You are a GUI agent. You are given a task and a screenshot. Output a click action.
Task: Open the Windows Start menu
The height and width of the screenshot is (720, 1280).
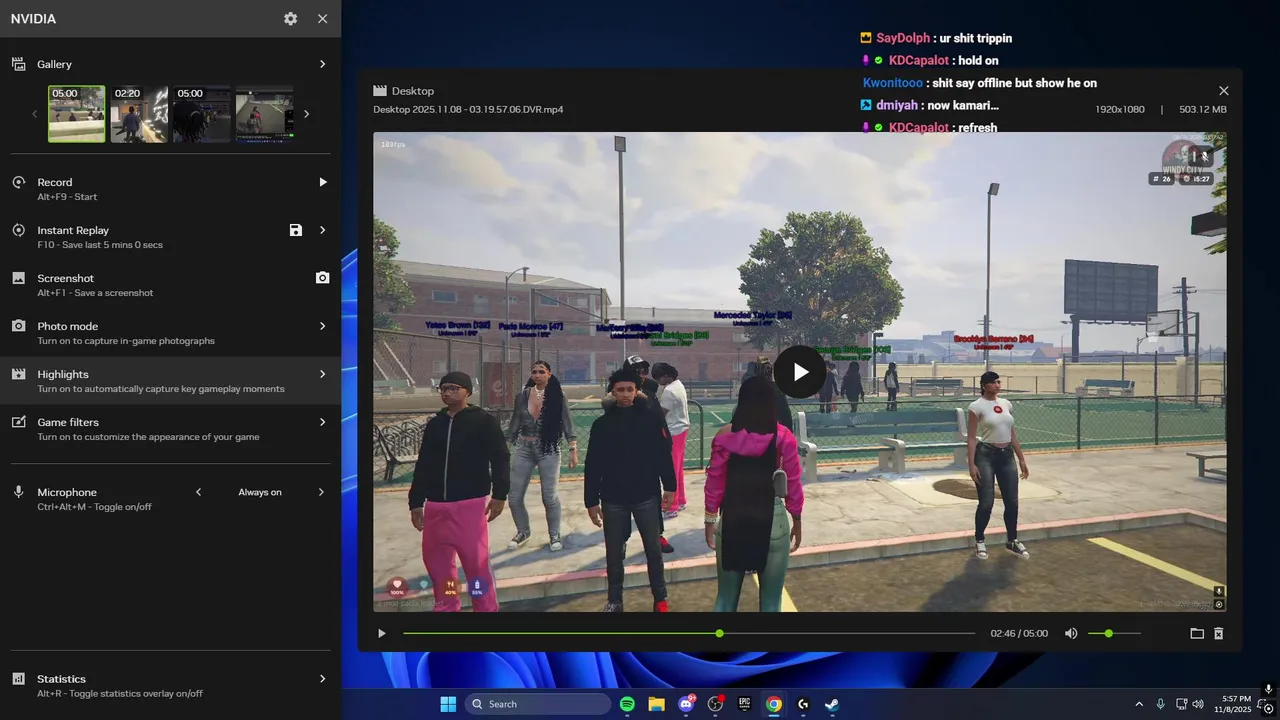pos(448,704)
